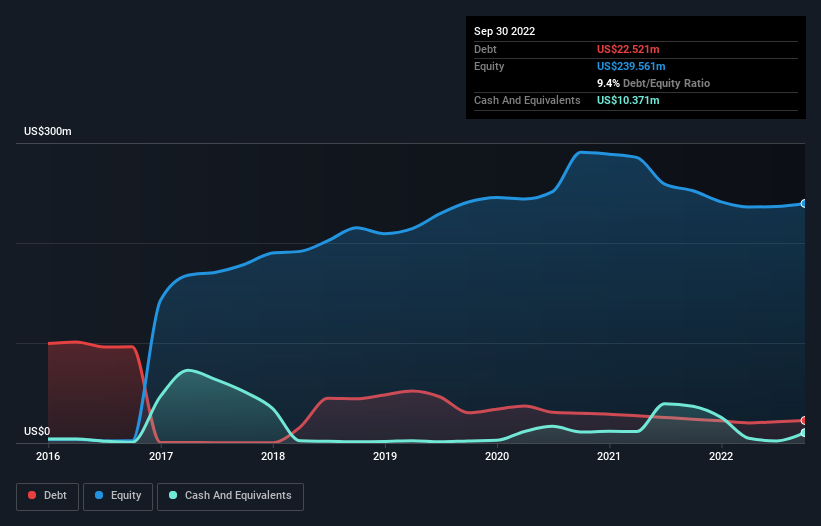Click the 9.4% Debt/Equity Ratio text
The image size is (821, 526).
click(653, 83)
